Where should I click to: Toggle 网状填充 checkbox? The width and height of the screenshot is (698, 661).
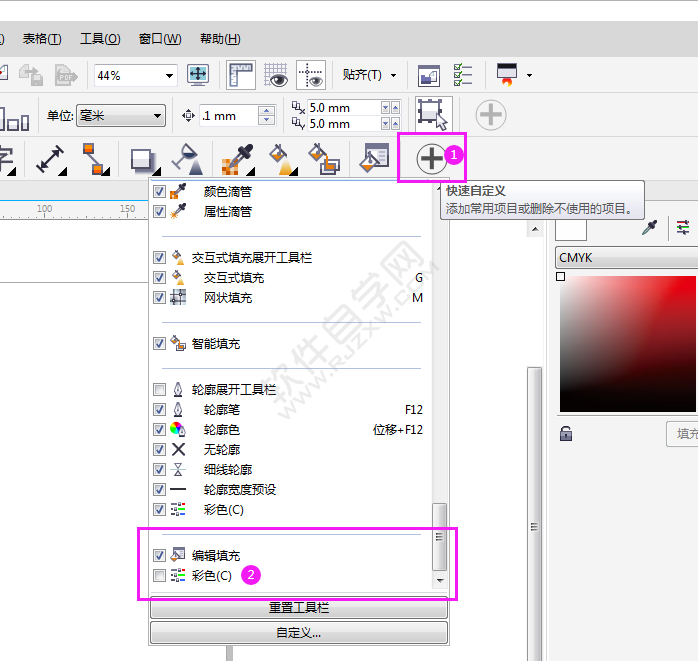(159, 297)
